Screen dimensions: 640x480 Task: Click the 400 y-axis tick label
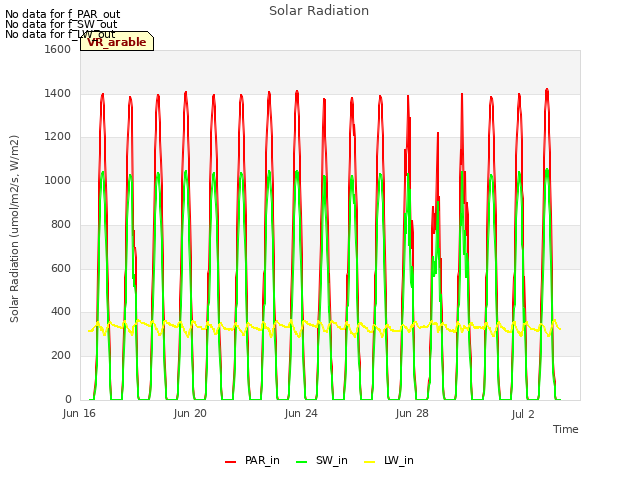click(61, 312)
